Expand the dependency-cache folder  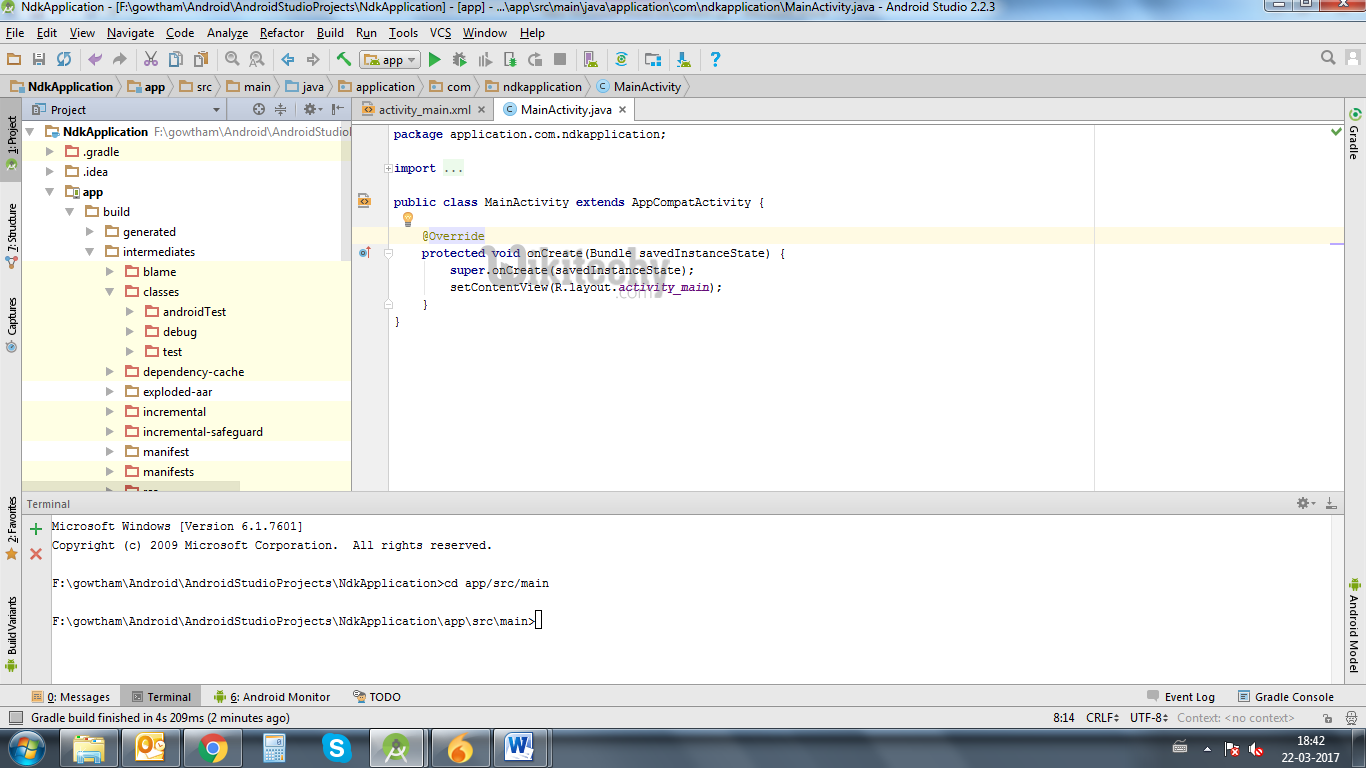click(111, 372)
